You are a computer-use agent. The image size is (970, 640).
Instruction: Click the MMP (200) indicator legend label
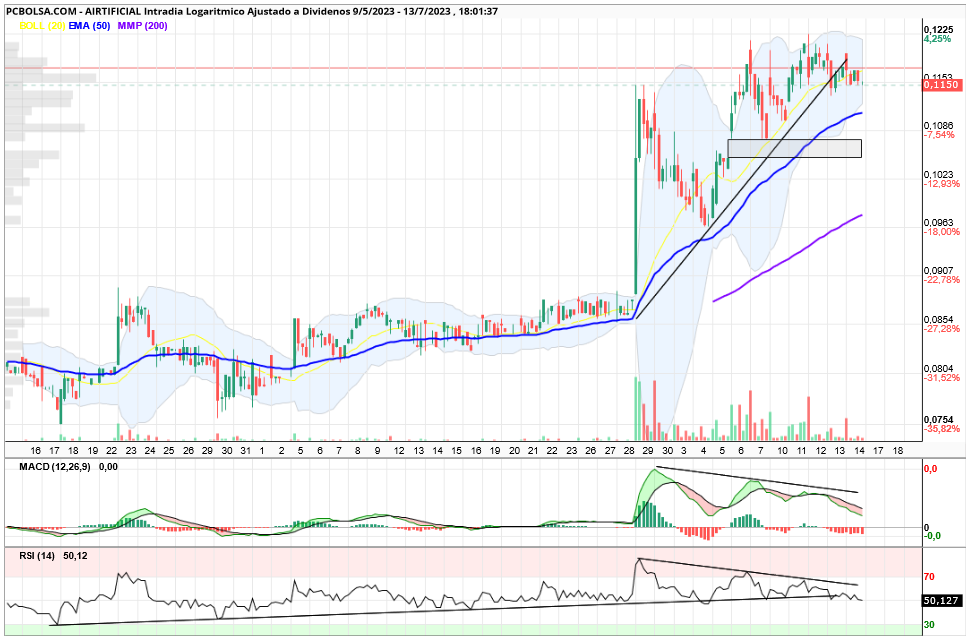point(142,25)
